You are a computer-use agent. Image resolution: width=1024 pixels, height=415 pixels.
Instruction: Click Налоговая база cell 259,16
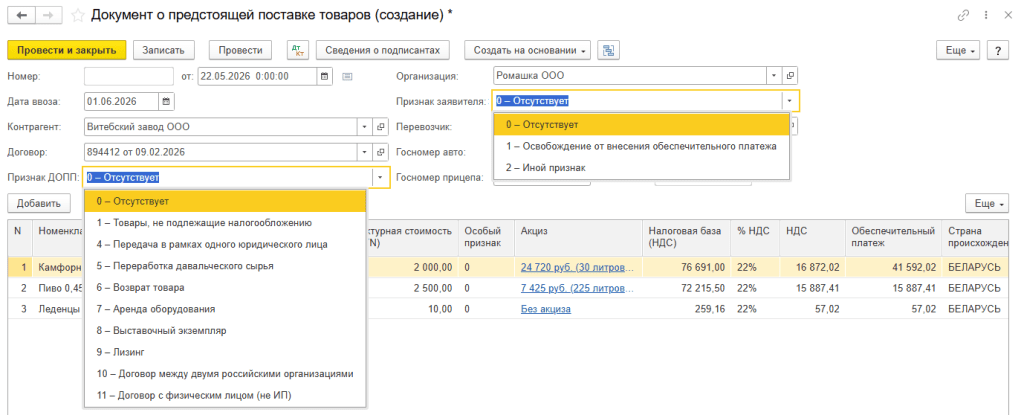[x=685, y=309]
